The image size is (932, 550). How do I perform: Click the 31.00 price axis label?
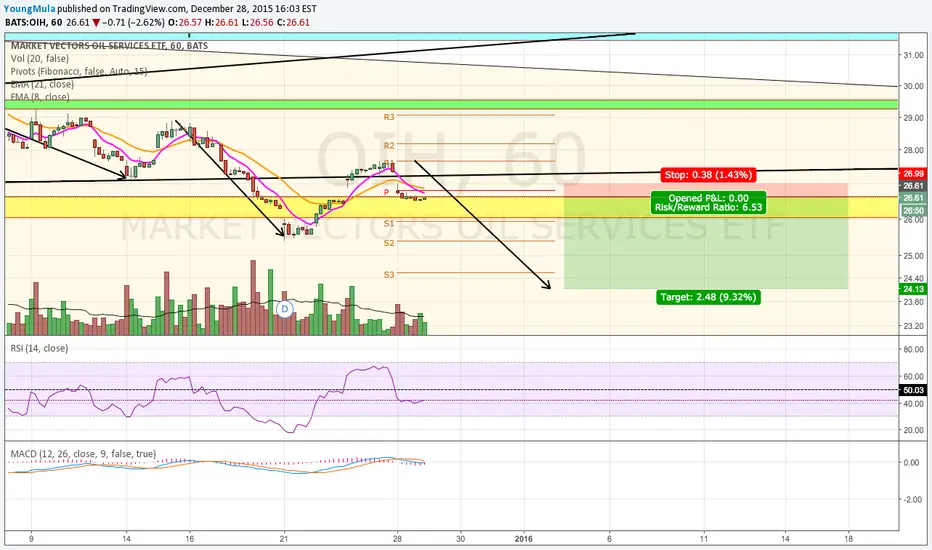coord(914,55)
